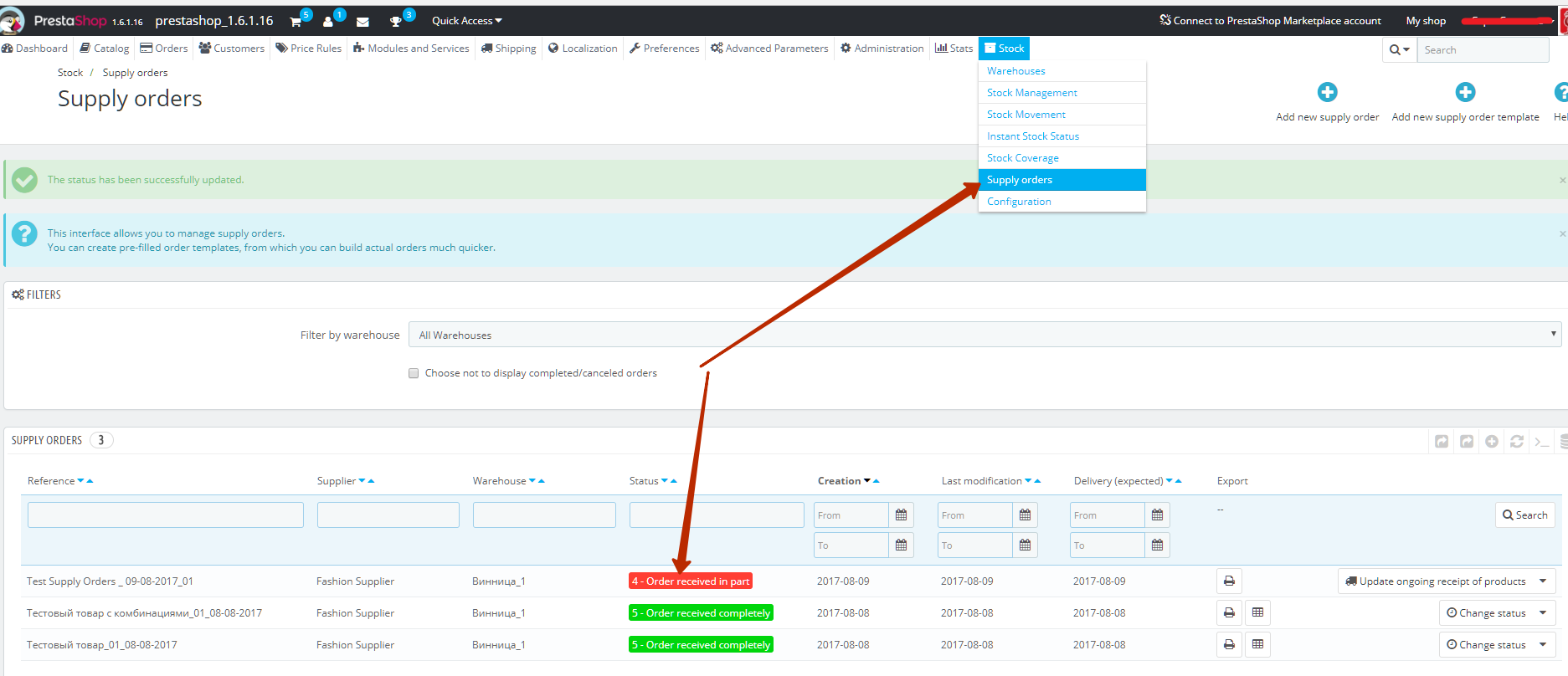
Task: Open Last modification To calendar picker
Action: click(x=1025, y=545)
